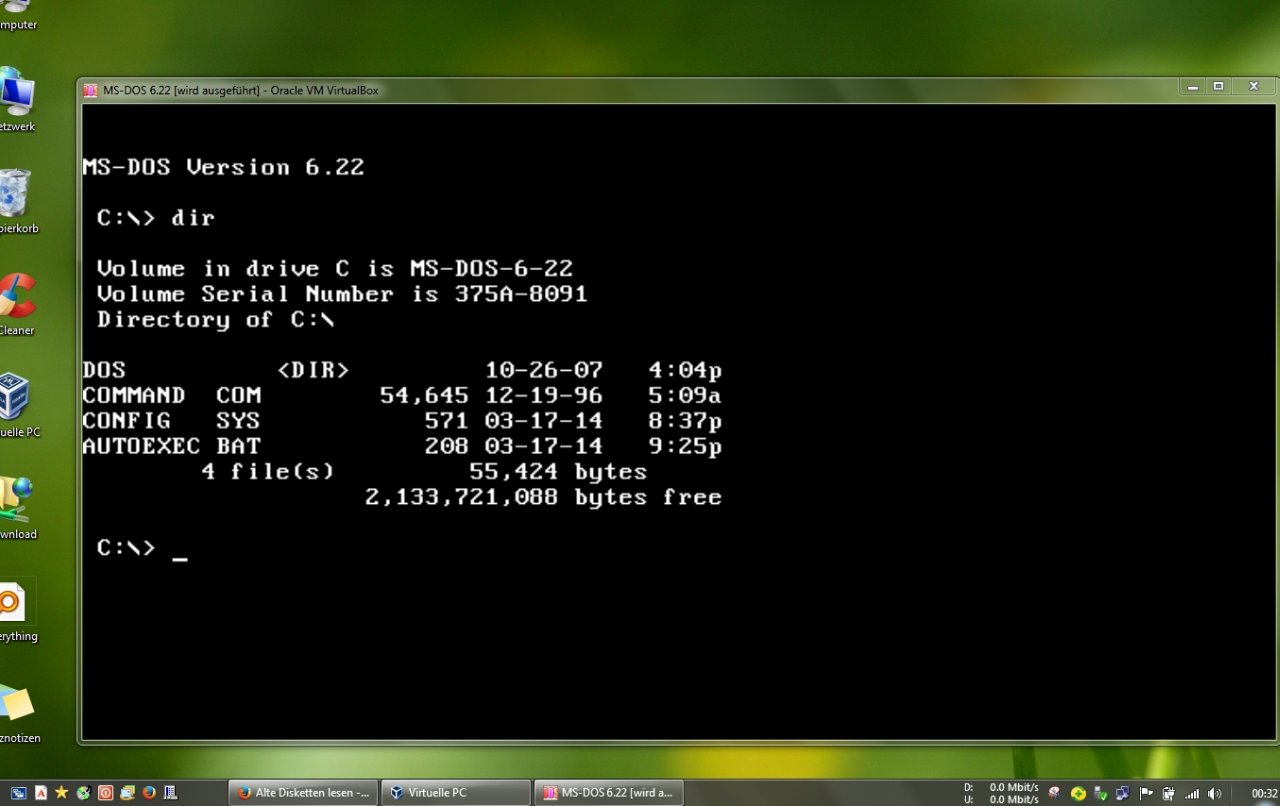Click the VirtualBox window title bar icon
Image resolution: width=1280 pixels, height=806 pixels.
coord(91,90)
